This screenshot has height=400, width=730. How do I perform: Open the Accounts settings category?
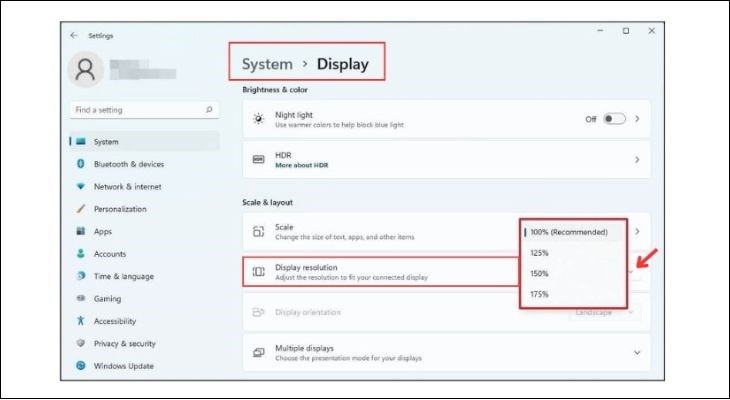110,254
